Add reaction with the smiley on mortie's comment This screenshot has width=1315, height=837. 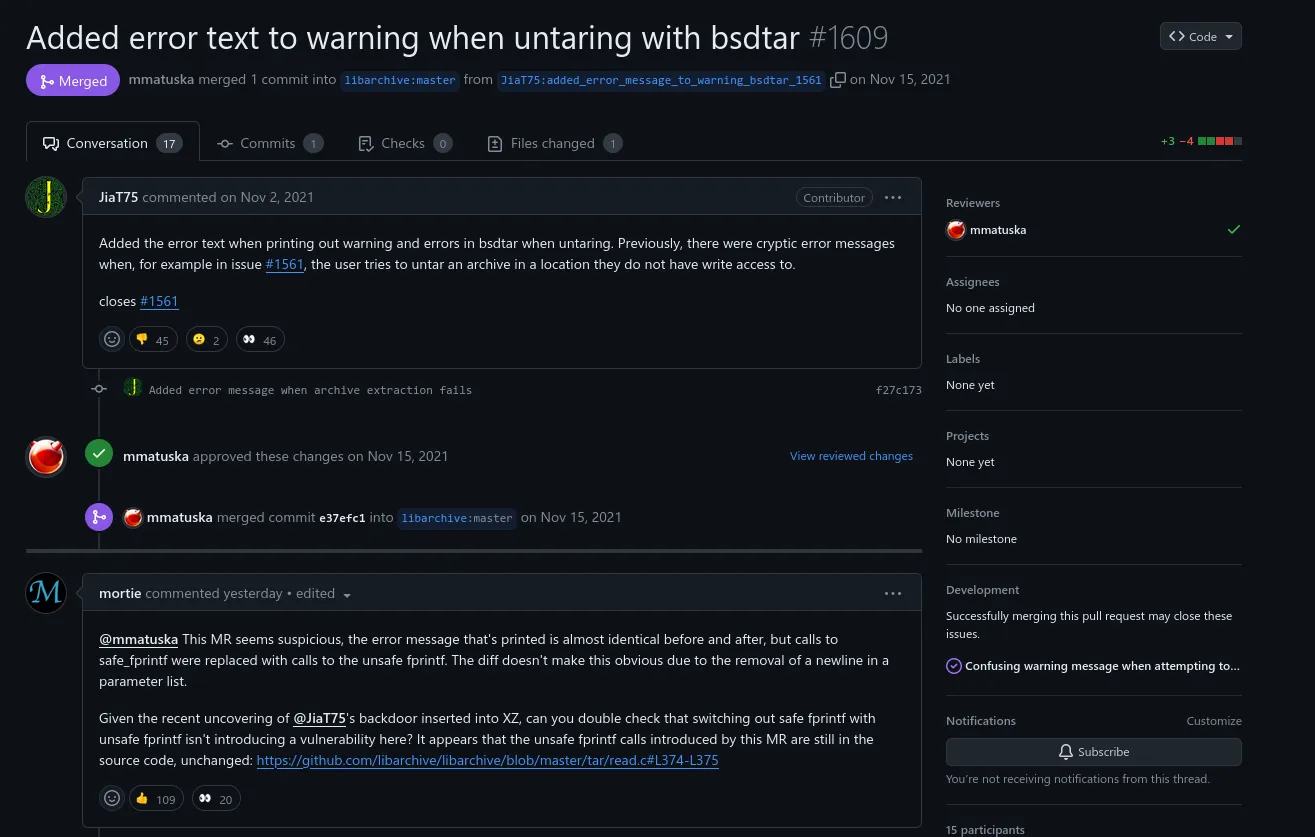(112, 798)
